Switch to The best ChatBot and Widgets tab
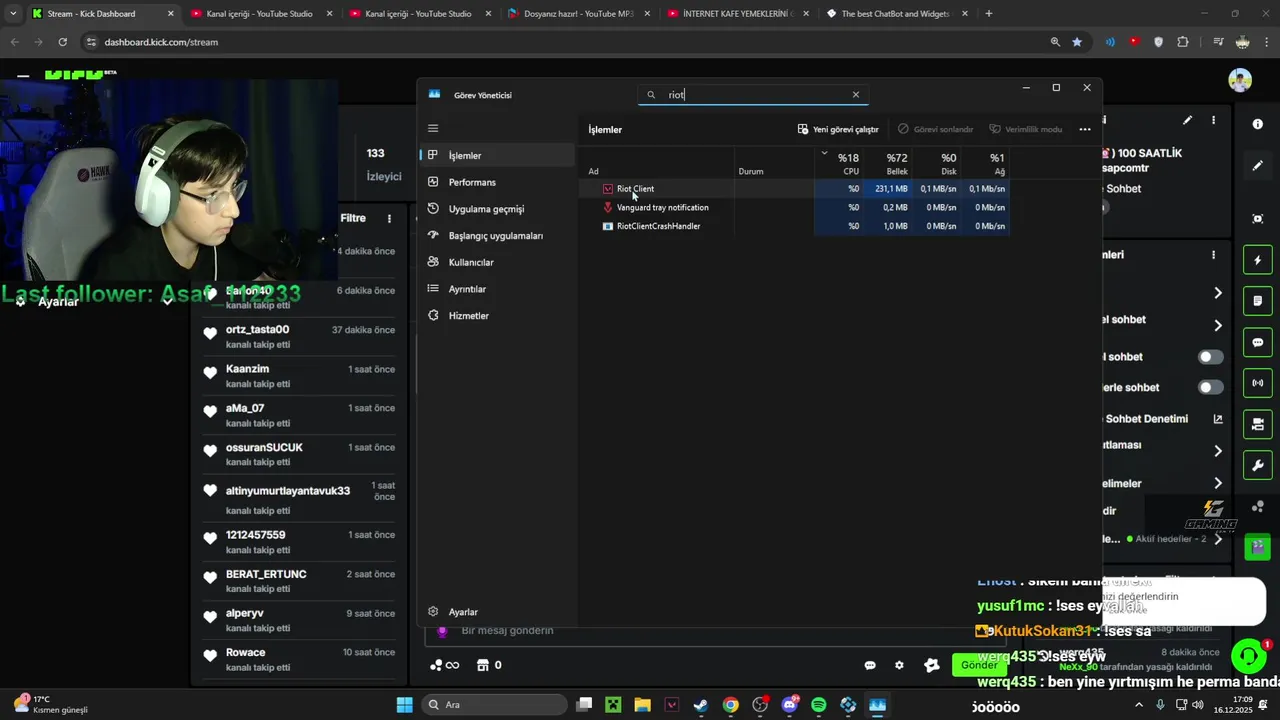This screenshot has width=1280, height=720. point(896,14)
